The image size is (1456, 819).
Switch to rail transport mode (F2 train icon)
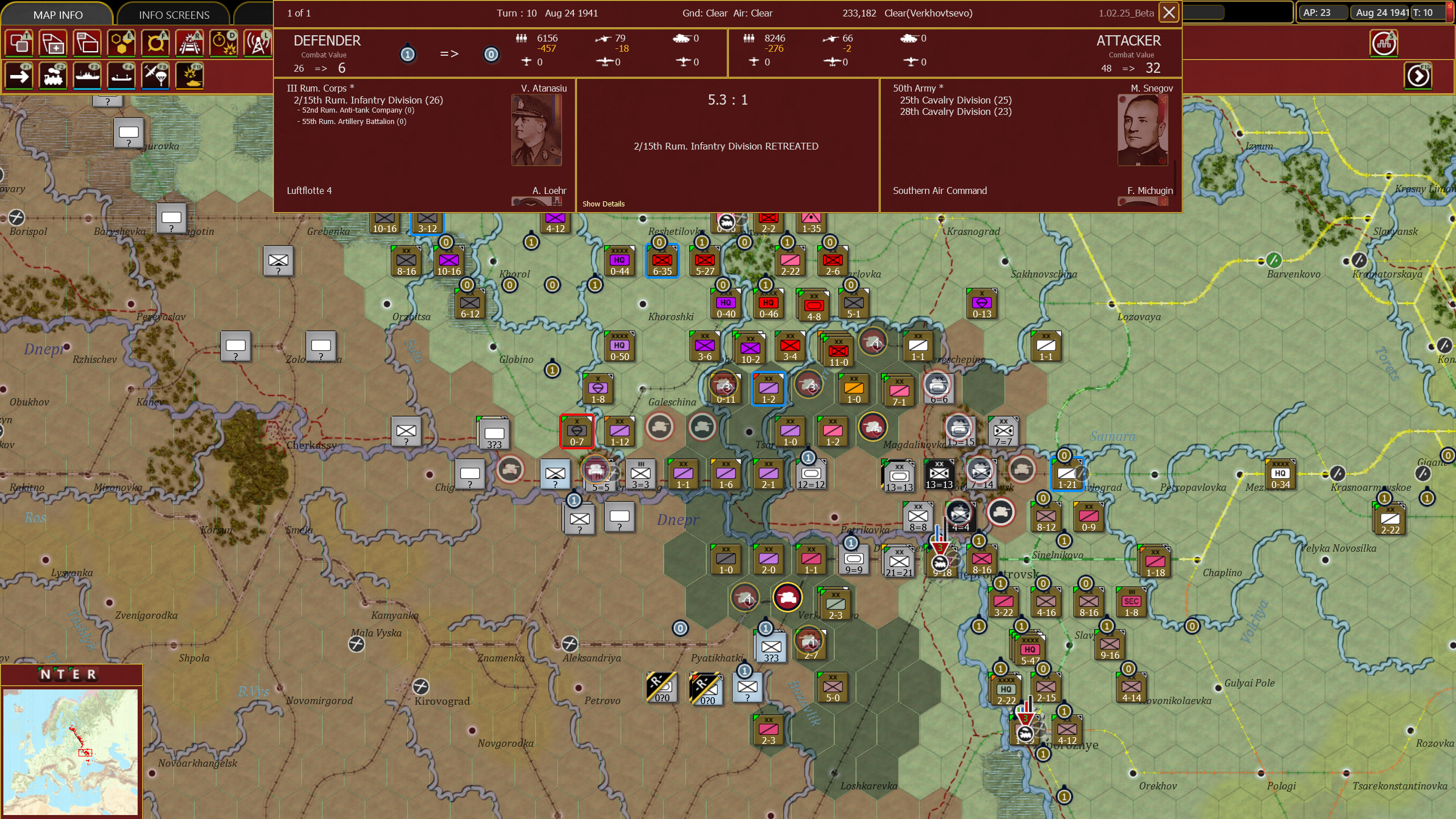[x=53, y=76]
